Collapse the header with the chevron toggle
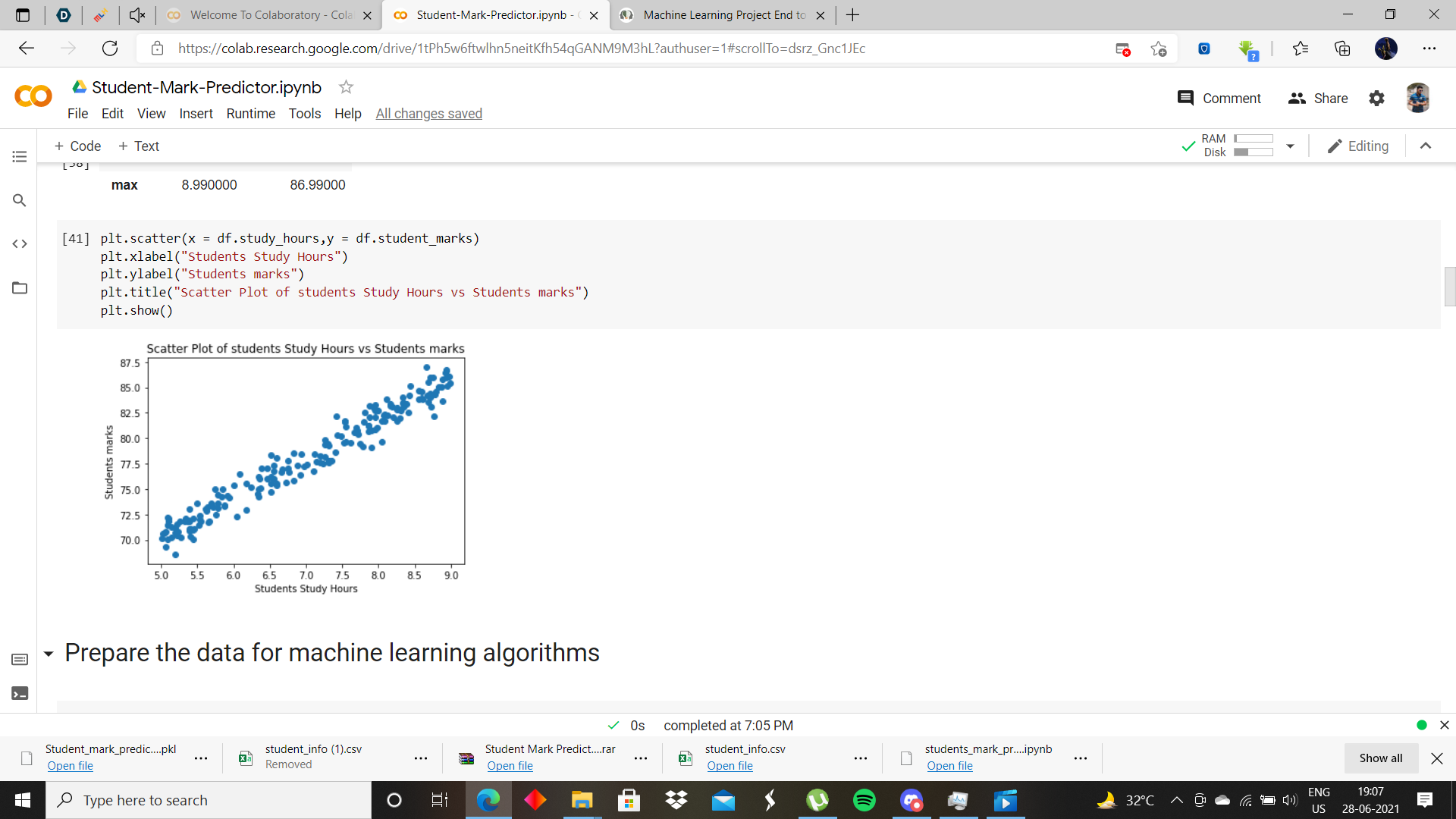1456x819 pixels. 1426,146
